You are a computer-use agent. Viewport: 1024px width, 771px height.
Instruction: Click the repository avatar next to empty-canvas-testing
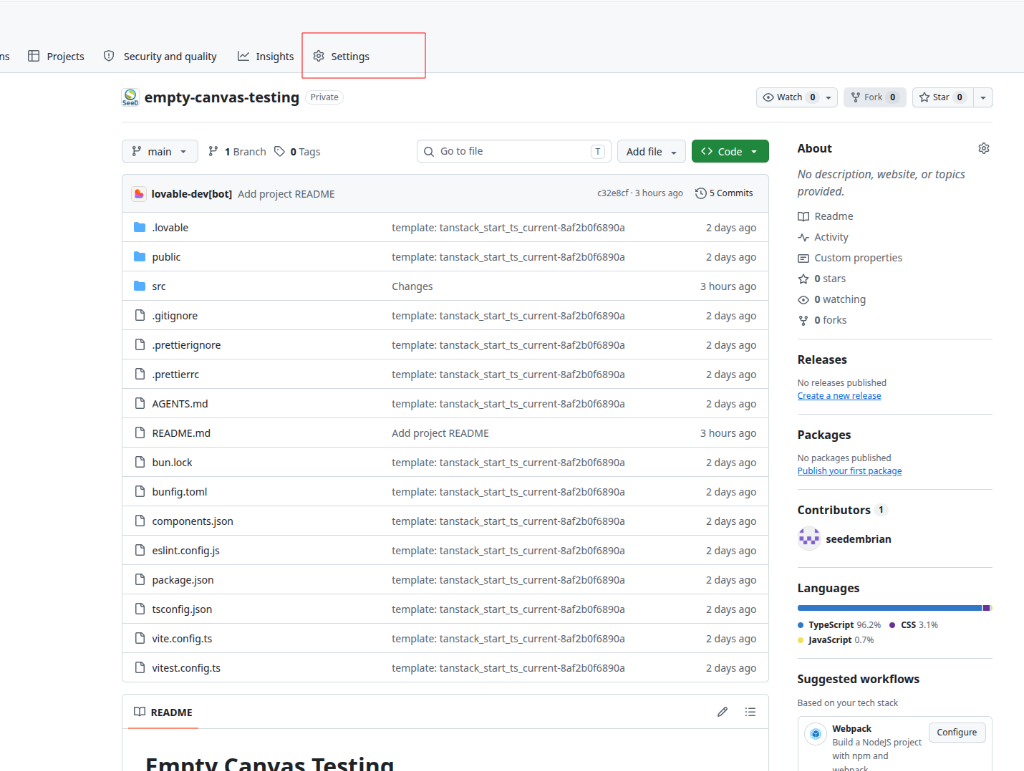pos(130,97)
